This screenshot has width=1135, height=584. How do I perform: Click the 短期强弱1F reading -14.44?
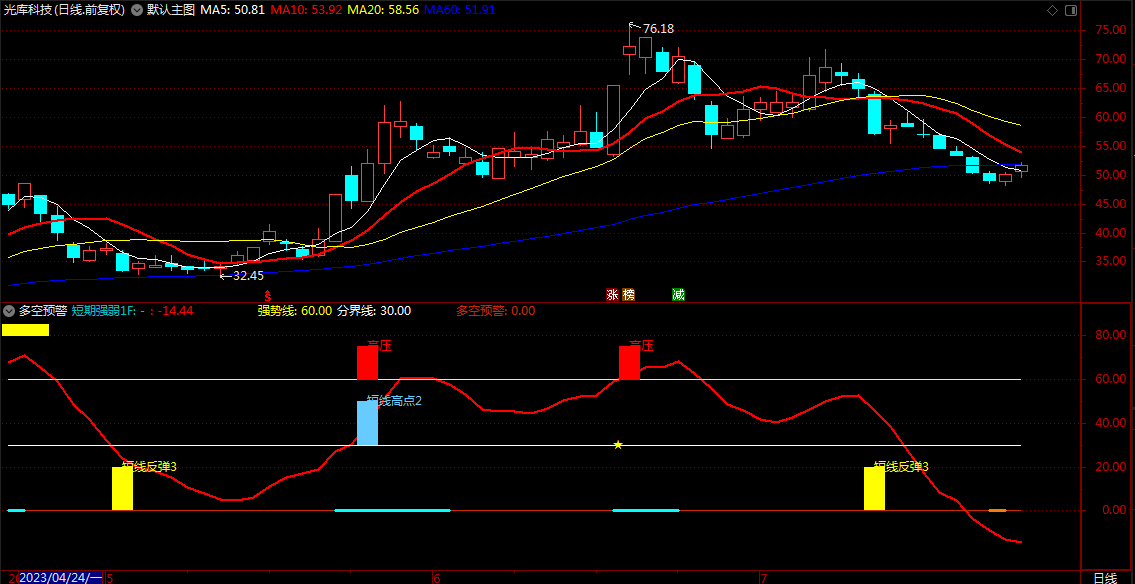pos(176,310)
